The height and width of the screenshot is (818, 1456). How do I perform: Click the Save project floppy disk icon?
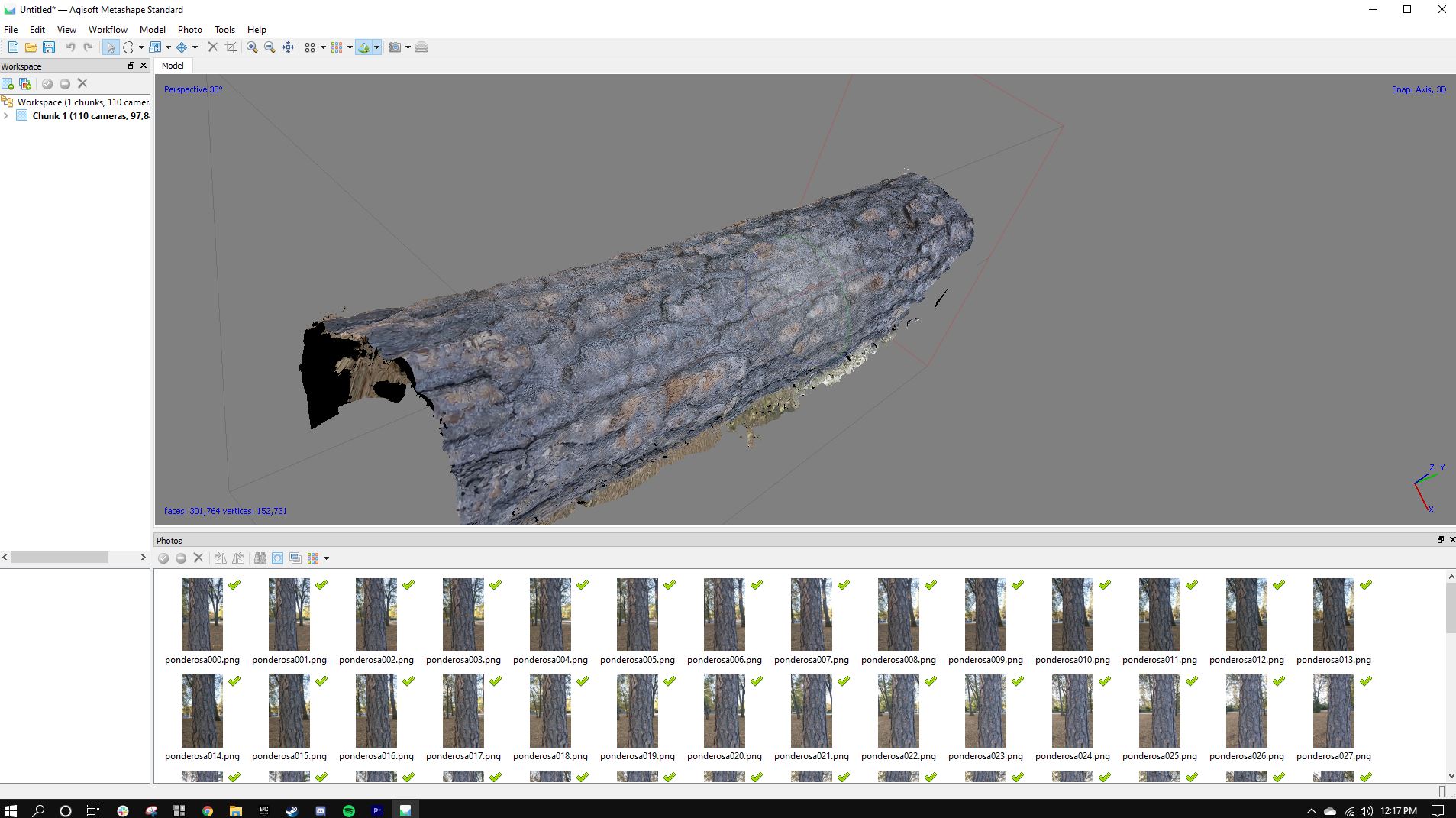[49, 47]
